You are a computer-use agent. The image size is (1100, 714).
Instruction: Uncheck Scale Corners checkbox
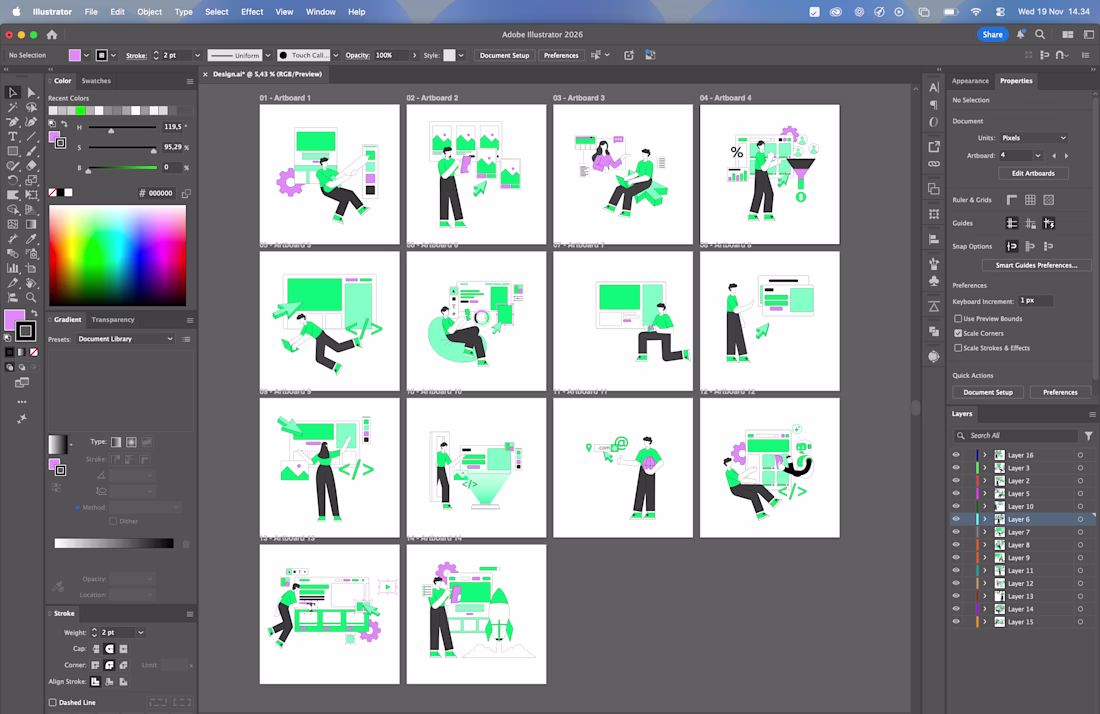click(958, 333)
